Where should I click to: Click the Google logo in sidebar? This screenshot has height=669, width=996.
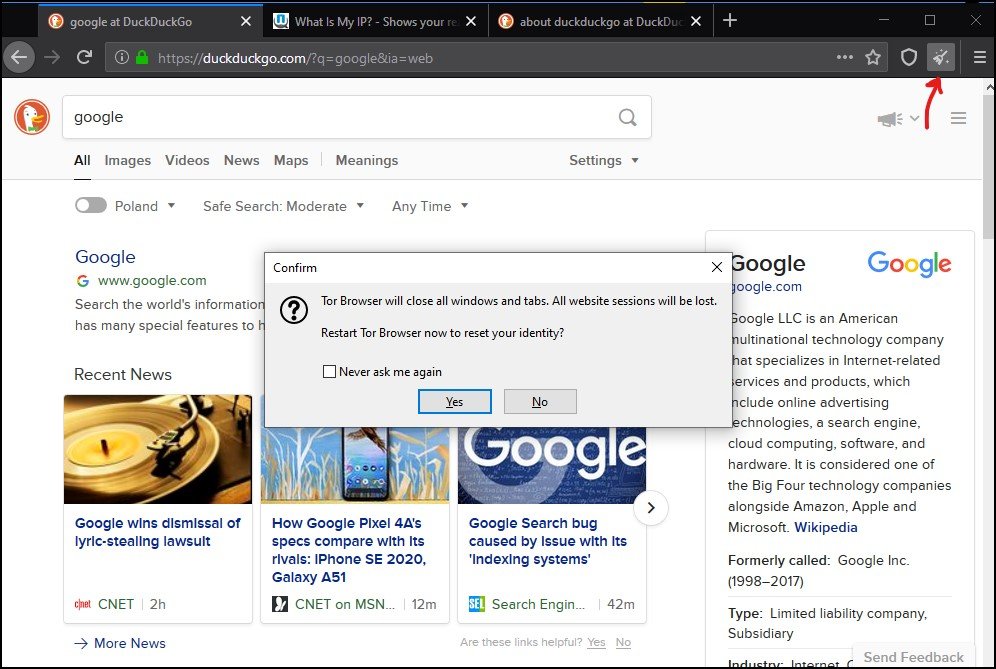point(909,264)
